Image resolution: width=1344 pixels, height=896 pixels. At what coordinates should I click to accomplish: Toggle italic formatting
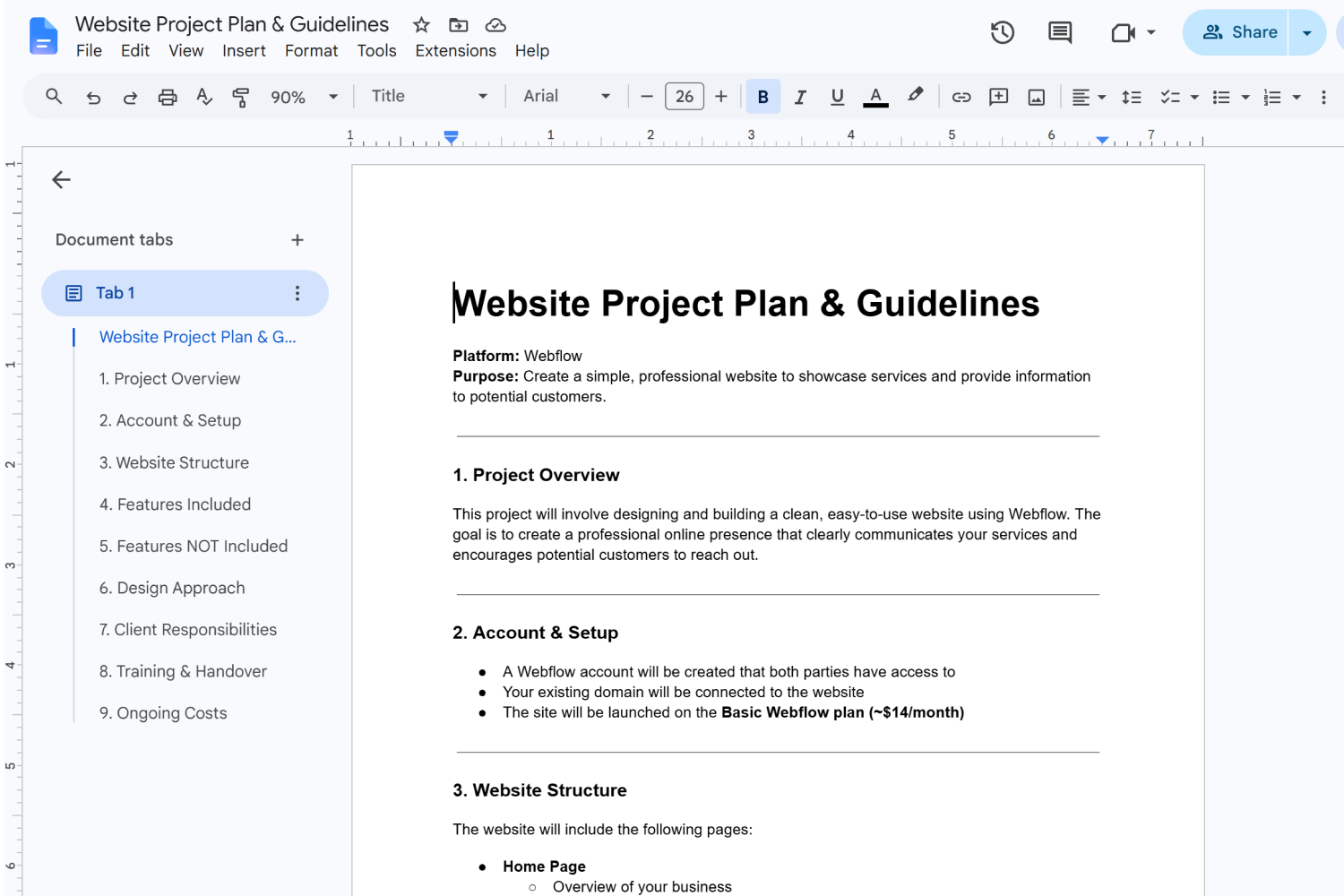point(800,97)
